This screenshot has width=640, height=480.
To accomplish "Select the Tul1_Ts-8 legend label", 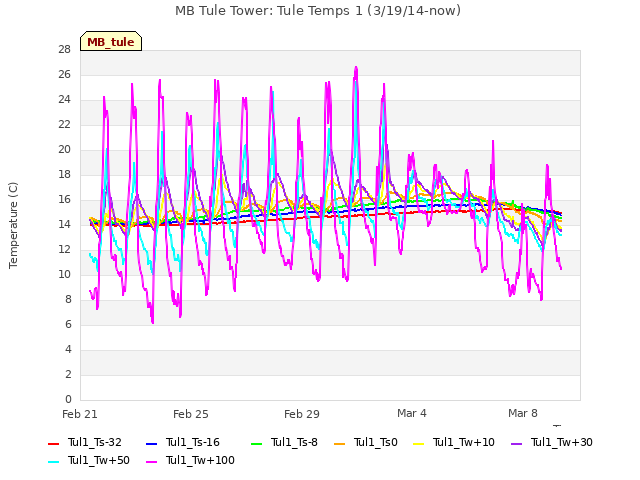I will click(294, 442).
